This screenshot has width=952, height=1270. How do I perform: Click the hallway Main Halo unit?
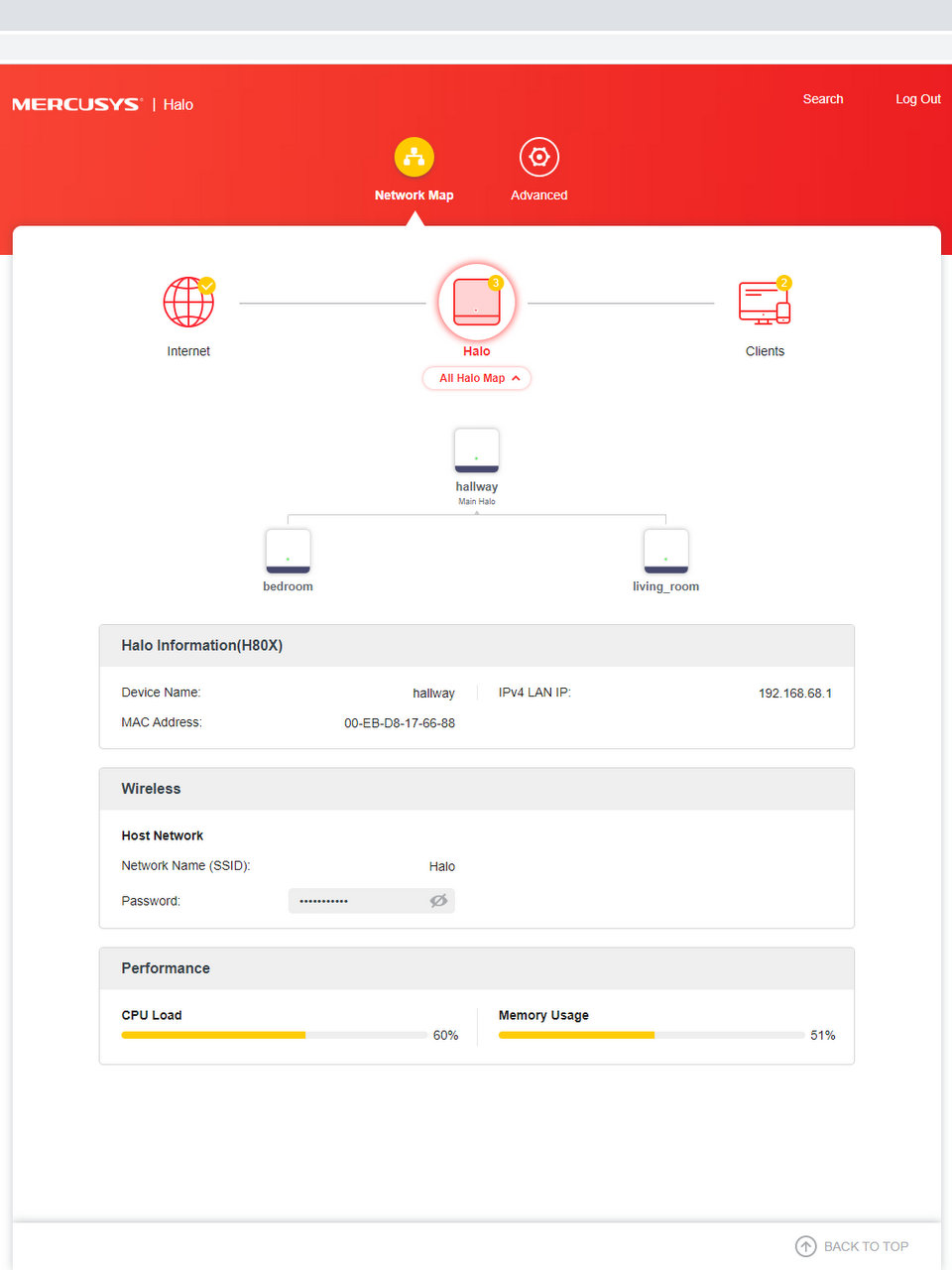pyautogui.click(x=476, y=451)
